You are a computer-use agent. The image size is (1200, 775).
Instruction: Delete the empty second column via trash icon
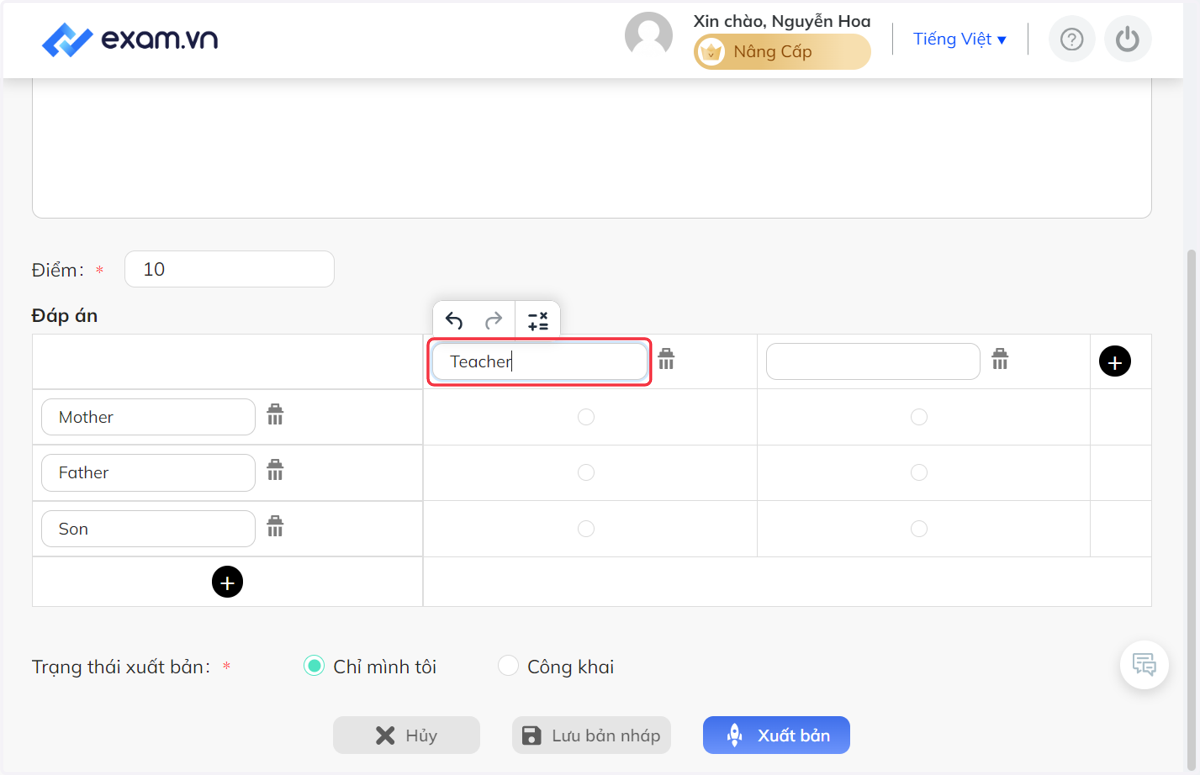(999, 359)
